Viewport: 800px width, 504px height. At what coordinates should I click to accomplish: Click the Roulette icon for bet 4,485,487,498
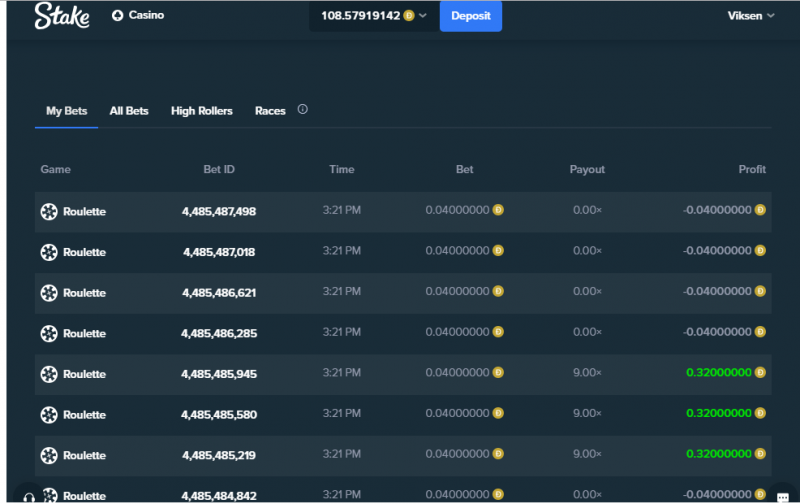(49, 211)
